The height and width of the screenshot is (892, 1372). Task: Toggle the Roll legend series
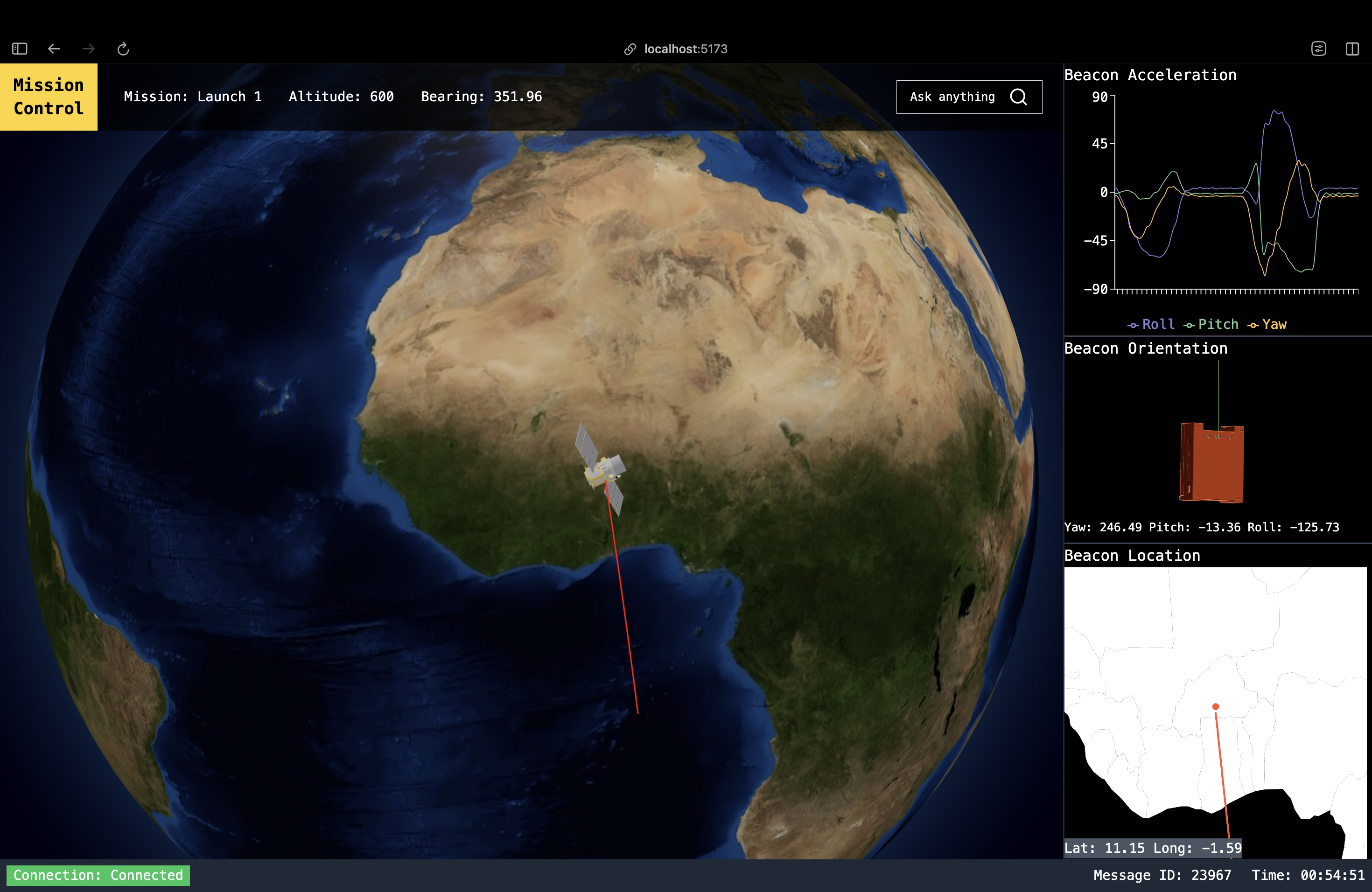click(x=1151, y=324)
